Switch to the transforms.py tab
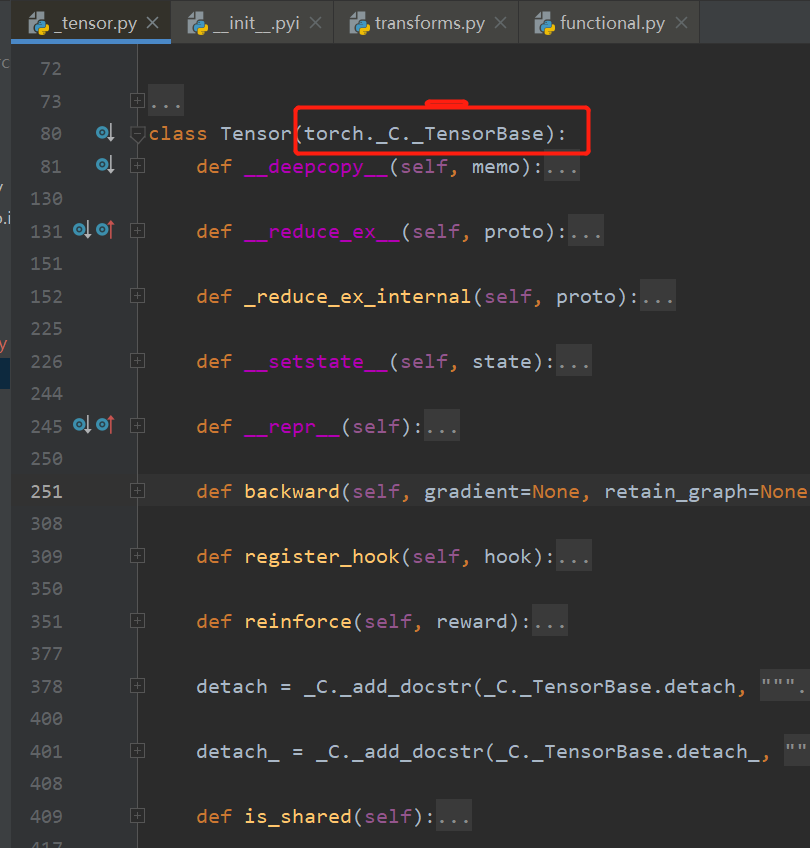The image size is (810, 848). click(429, 23)
